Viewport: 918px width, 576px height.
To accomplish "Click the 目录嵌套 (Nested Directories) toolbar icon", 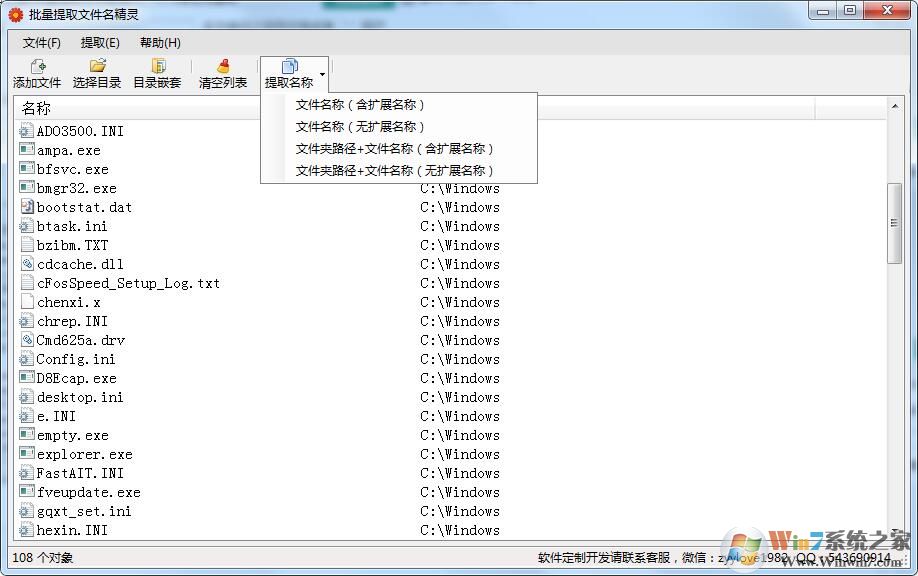I will (158, 72).
